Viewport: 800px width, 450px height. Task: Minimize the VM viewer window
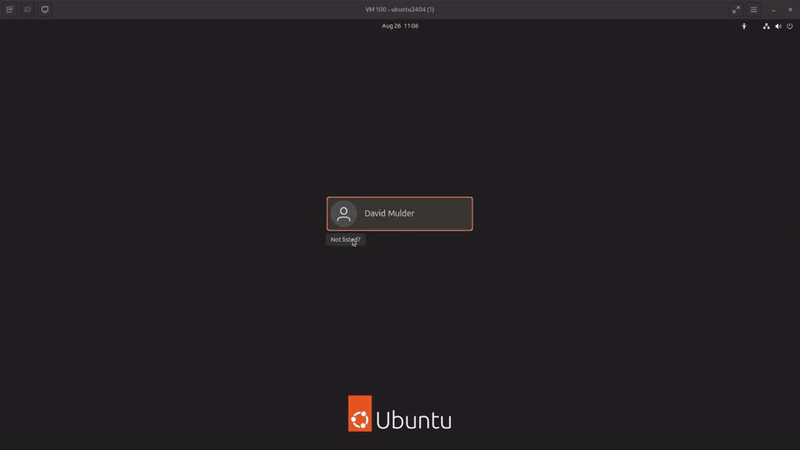tap(773, 9)
